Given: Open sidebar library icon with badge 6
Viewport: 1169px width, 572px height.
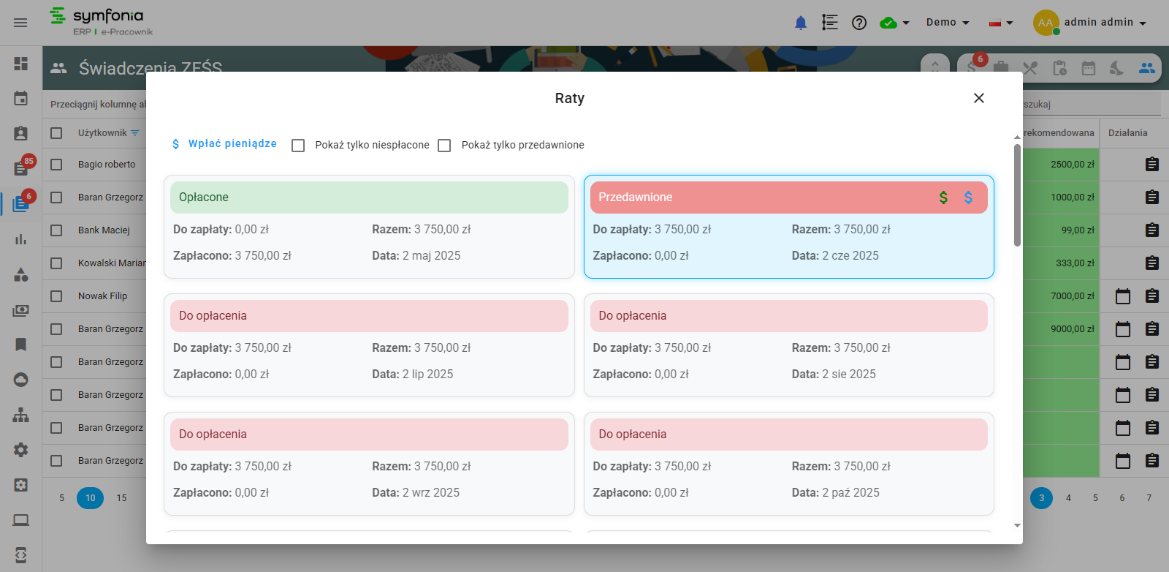Looking at the screenshot, I should point(21,204).
